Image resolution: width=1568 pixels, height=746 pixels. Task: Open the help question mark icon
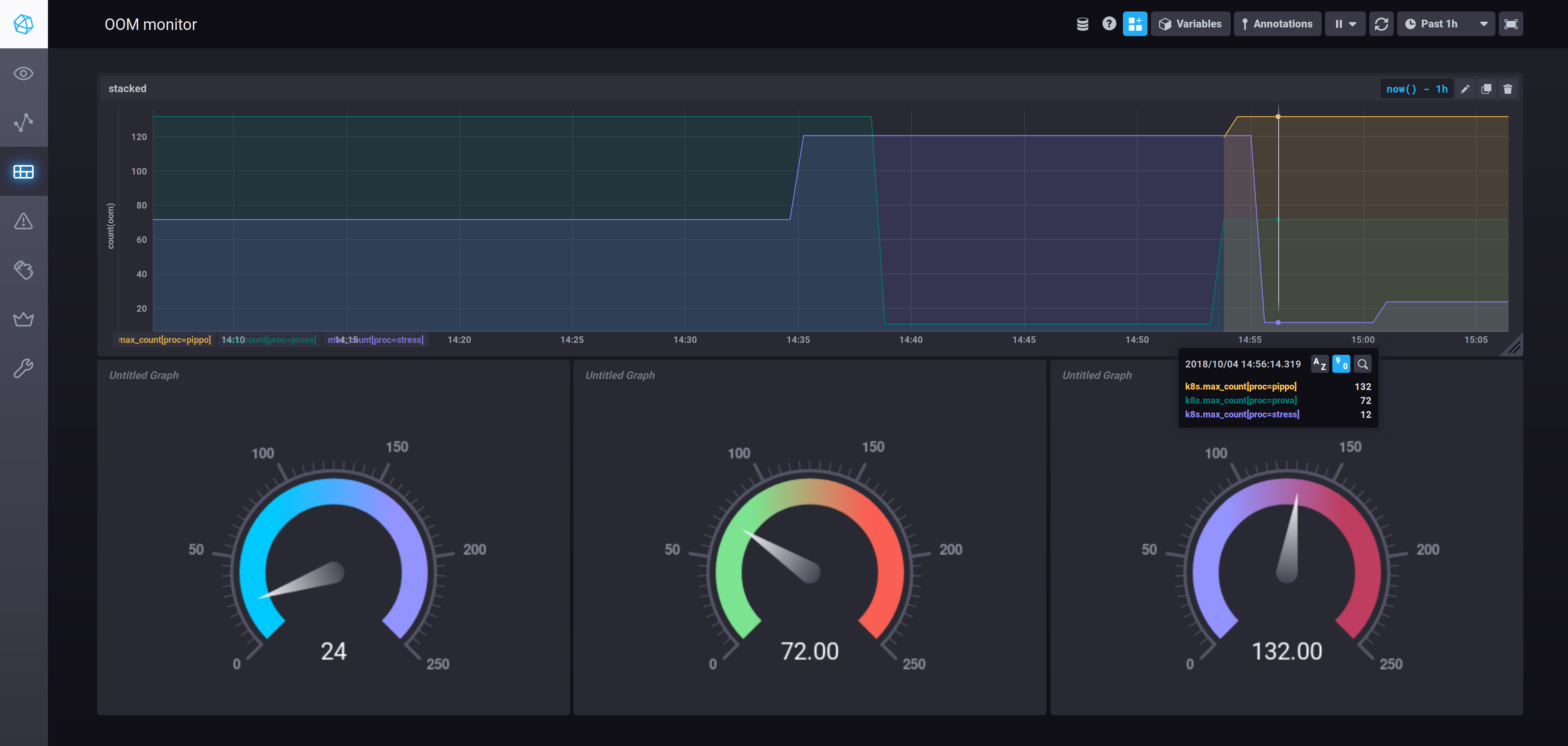[x=1109, y=24]
